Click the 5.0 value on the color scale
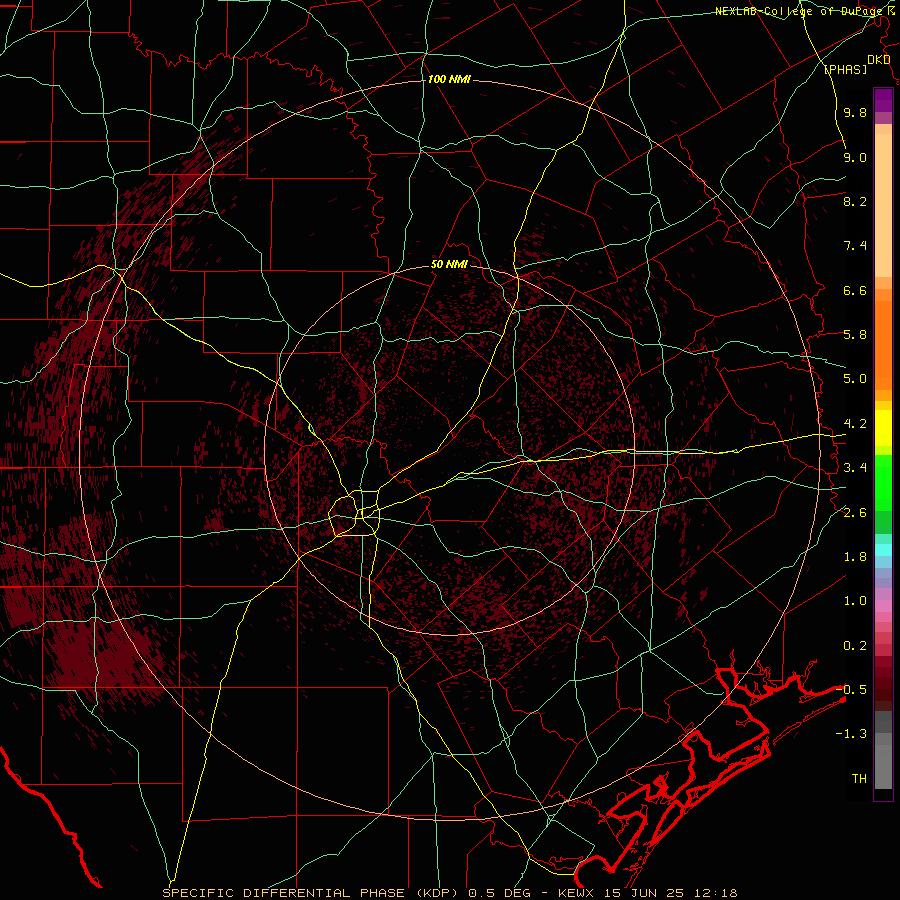This screenshot has height=900, width=900. [x=855, y=379]
